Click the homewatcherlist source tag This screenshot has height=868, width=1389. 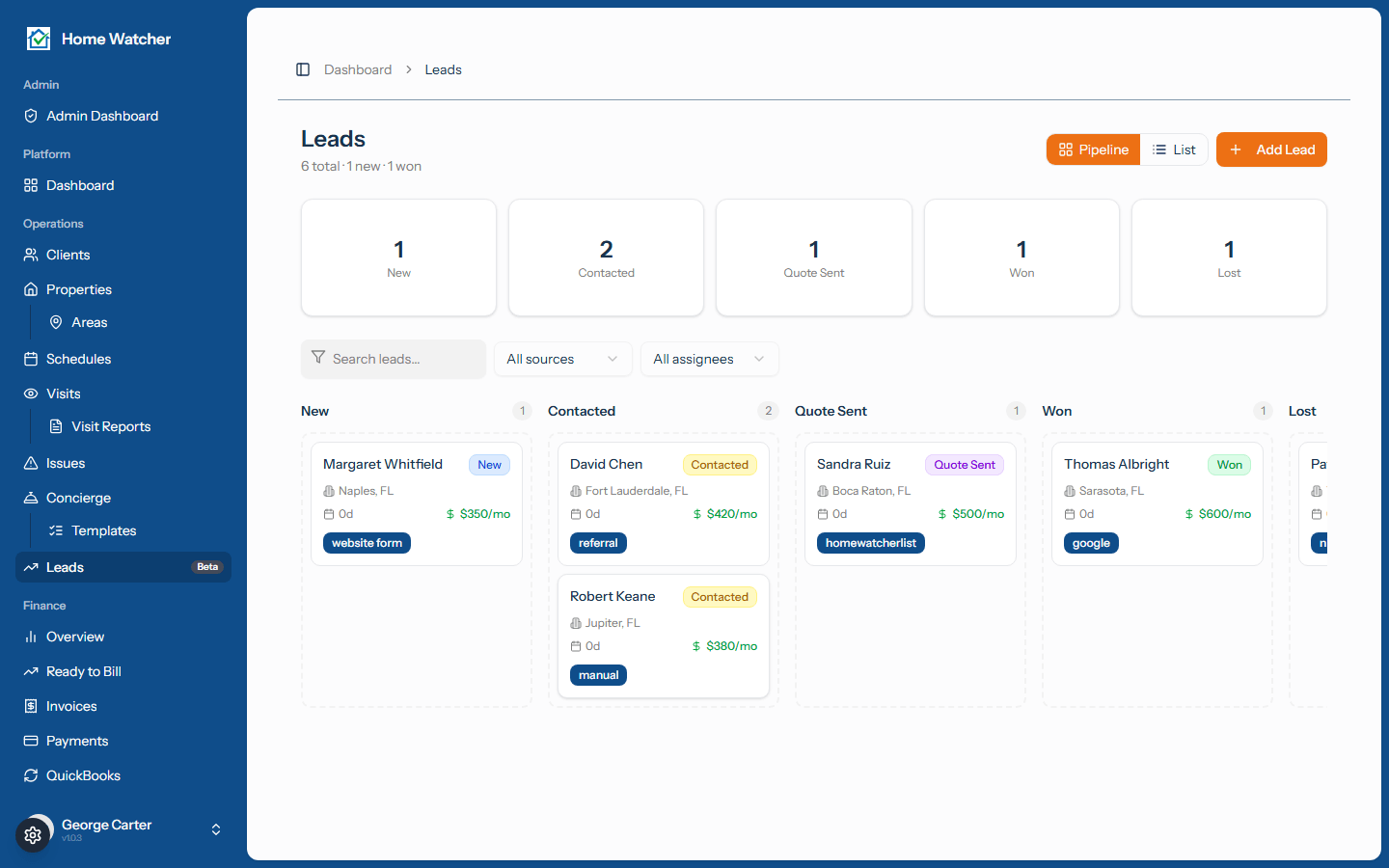871,543
